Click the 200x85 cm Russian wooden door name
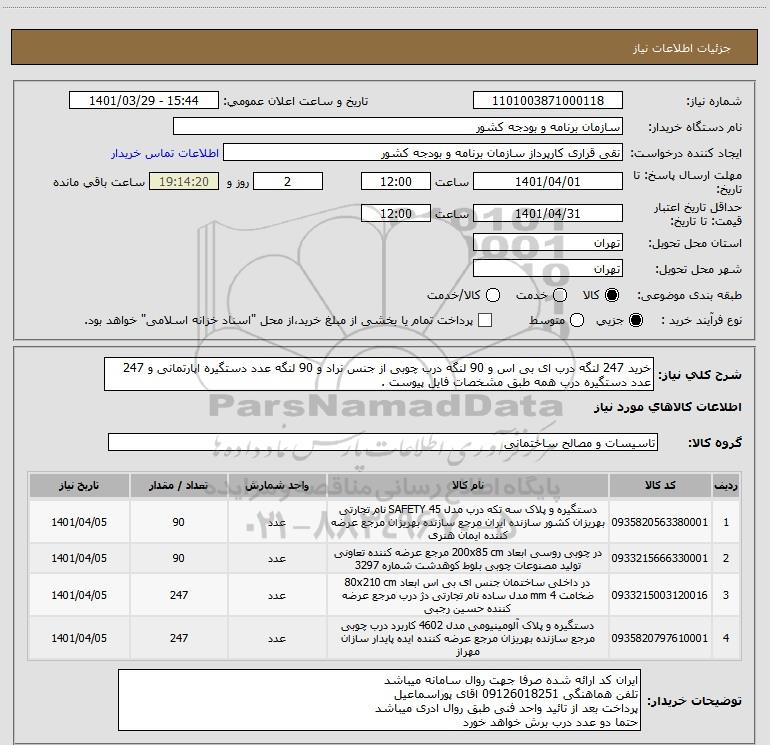Viewport: 770px width, 745px height. [468, 559]
